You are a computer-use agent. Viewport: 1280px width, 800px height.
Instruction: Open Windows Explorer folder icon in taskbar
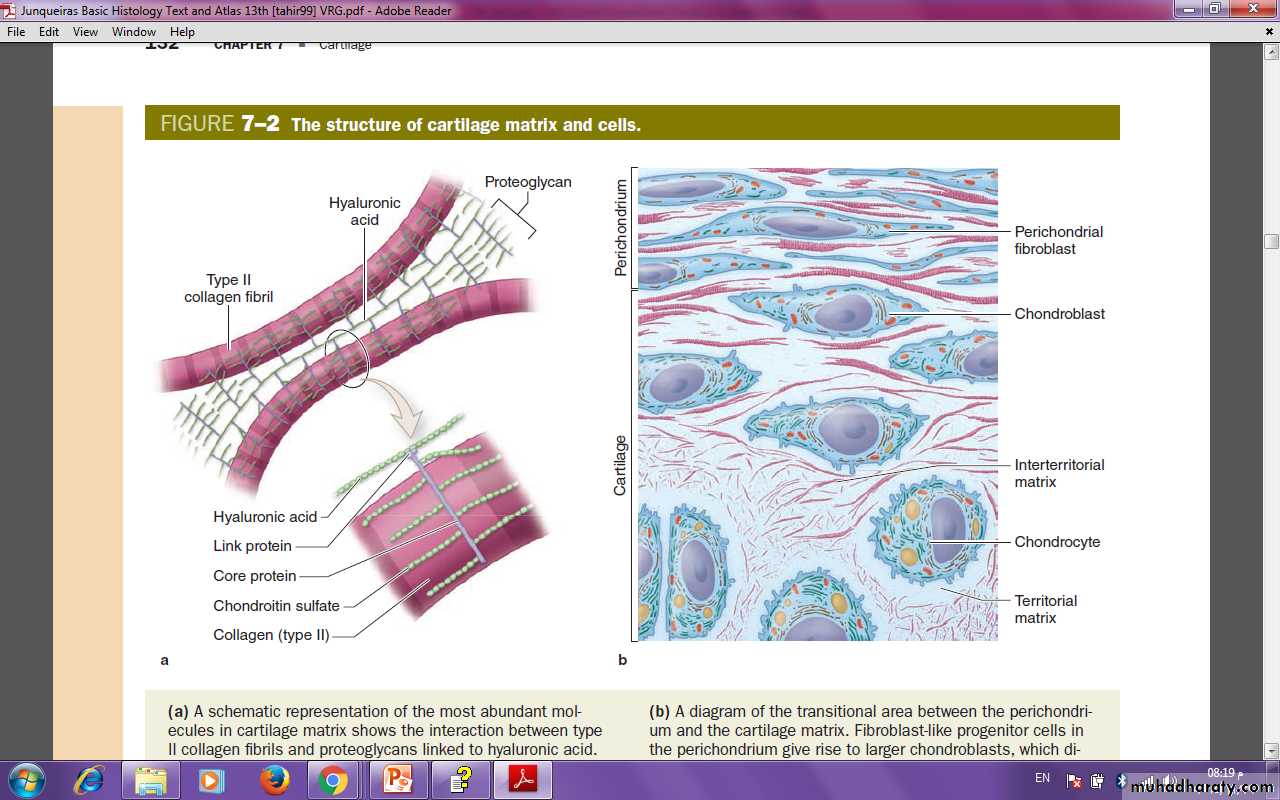(x=151, y=780)
